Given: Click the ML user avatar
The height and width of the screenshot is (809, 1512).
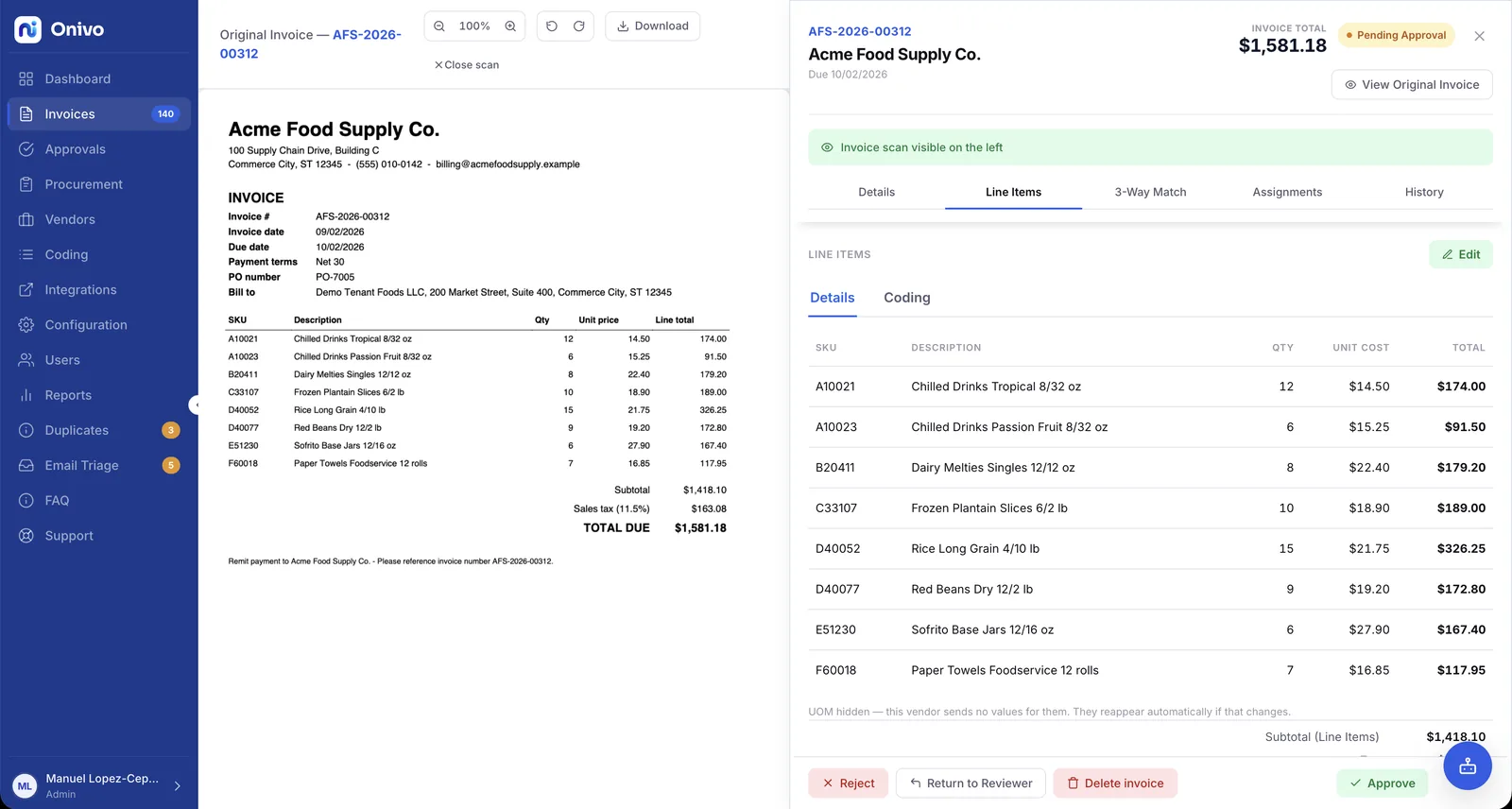Looking at the screenshot, I should (25, 785).
